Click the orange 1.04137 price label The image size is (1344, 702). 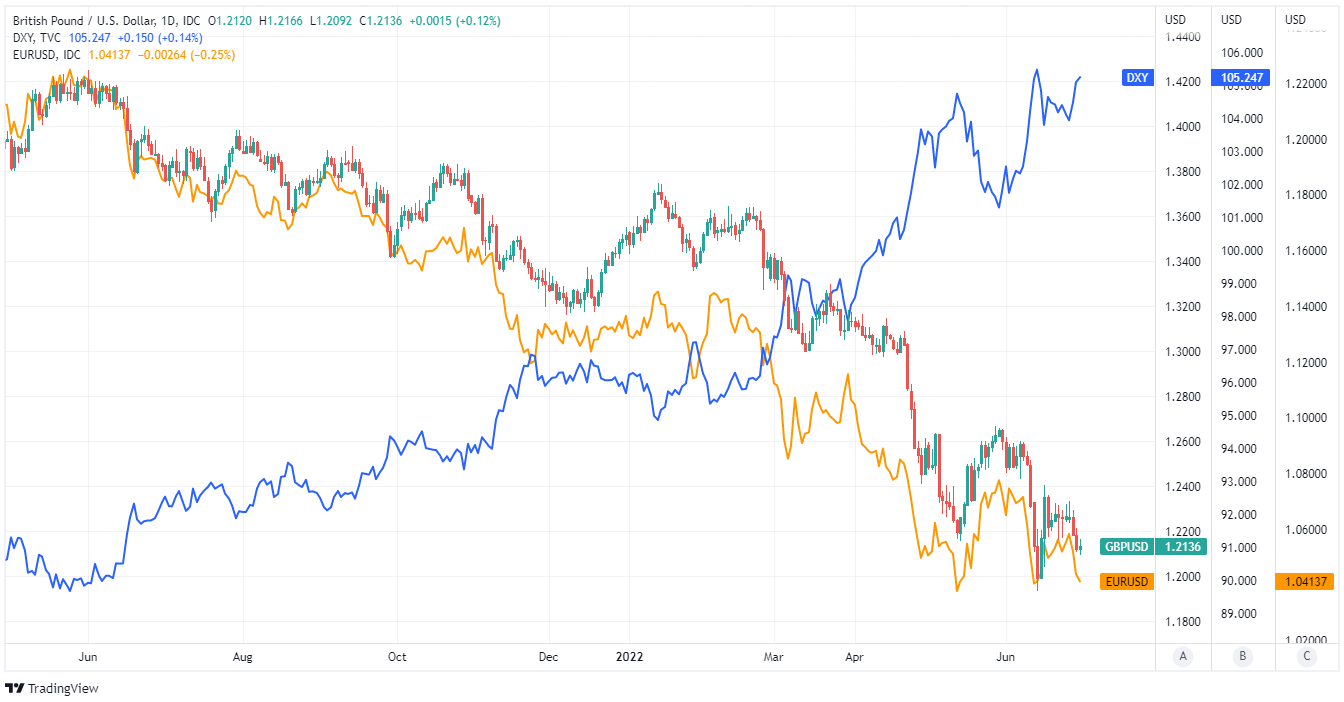[1304, 581]
